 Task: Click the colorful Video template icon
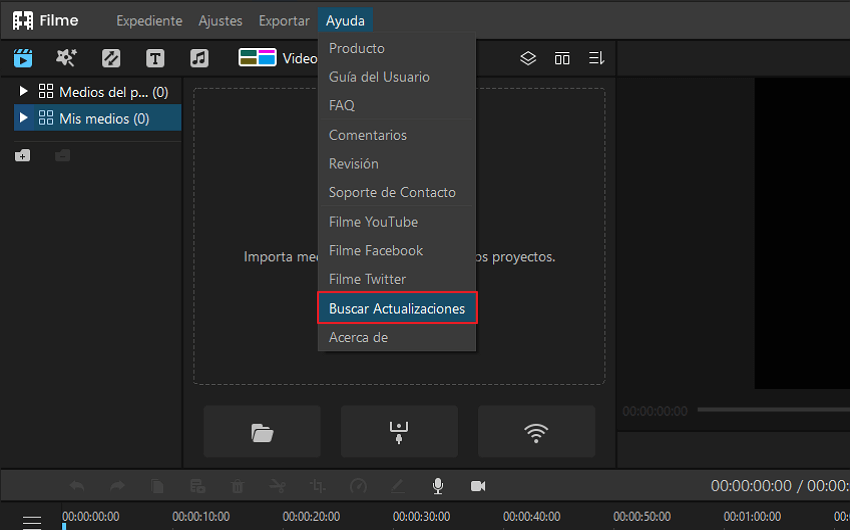(257, 57)
